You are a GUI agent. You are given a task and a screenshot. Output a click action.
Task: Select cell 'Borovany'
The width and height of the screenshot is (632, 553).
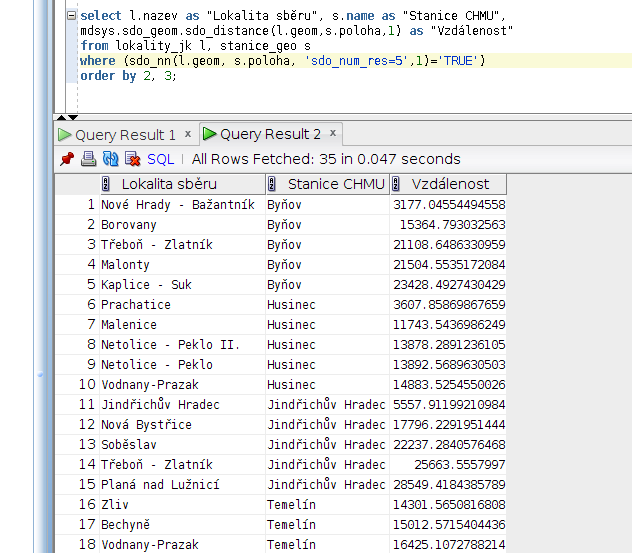[x=183, y=225]
